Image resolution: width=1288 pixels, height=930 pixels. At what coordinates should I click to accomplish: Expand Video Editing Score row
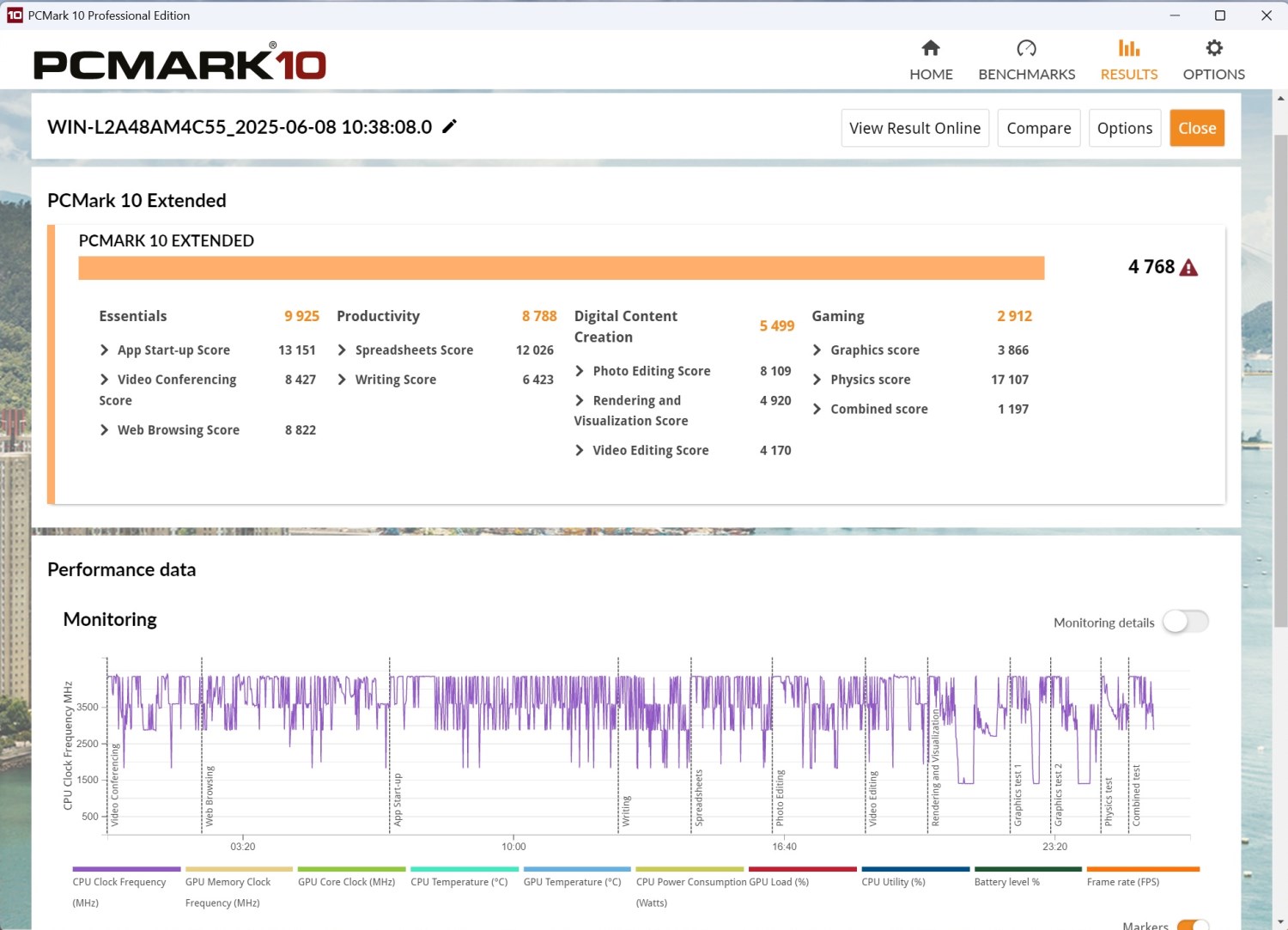(x=580, y=450)
